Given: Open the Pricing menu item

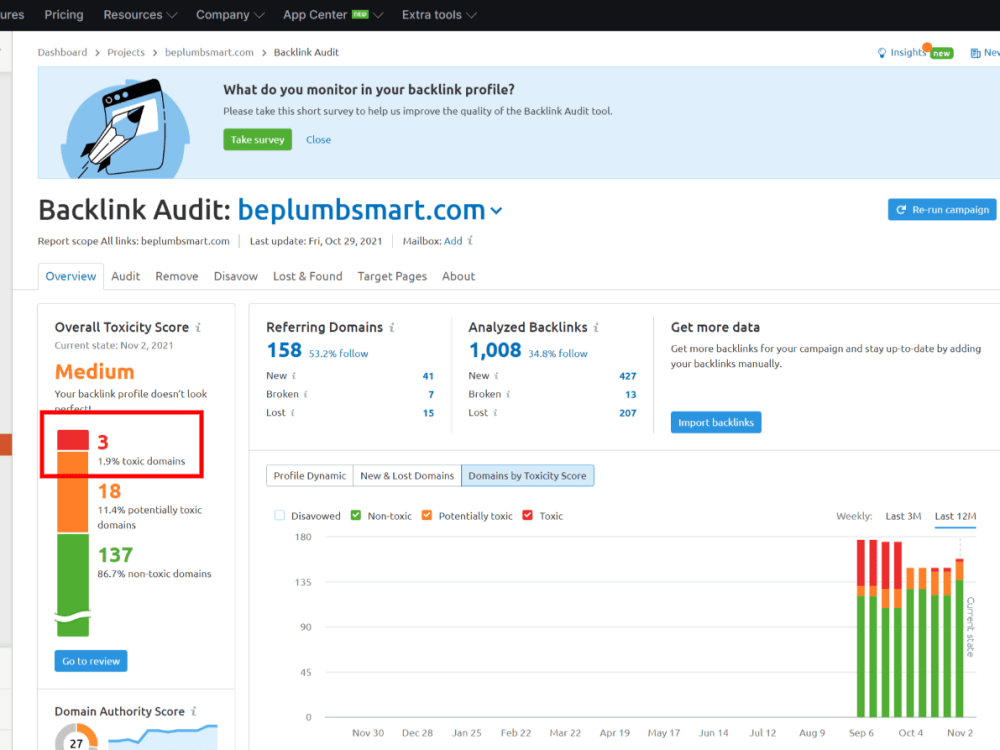Looking at the screenshot, I should [64, 15].
